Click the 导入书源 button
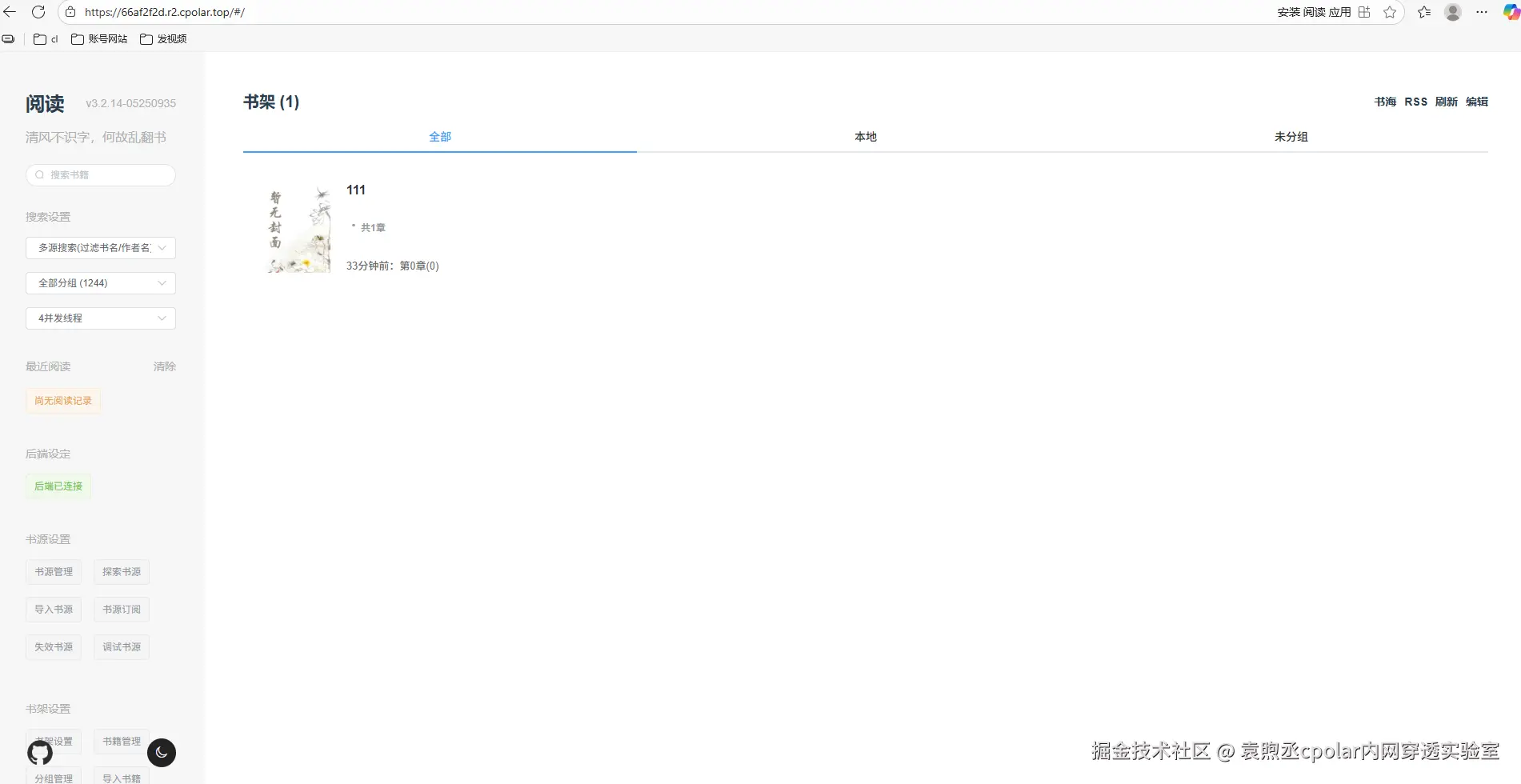The width and height of the screenshot is (1521, 784). 54,610
